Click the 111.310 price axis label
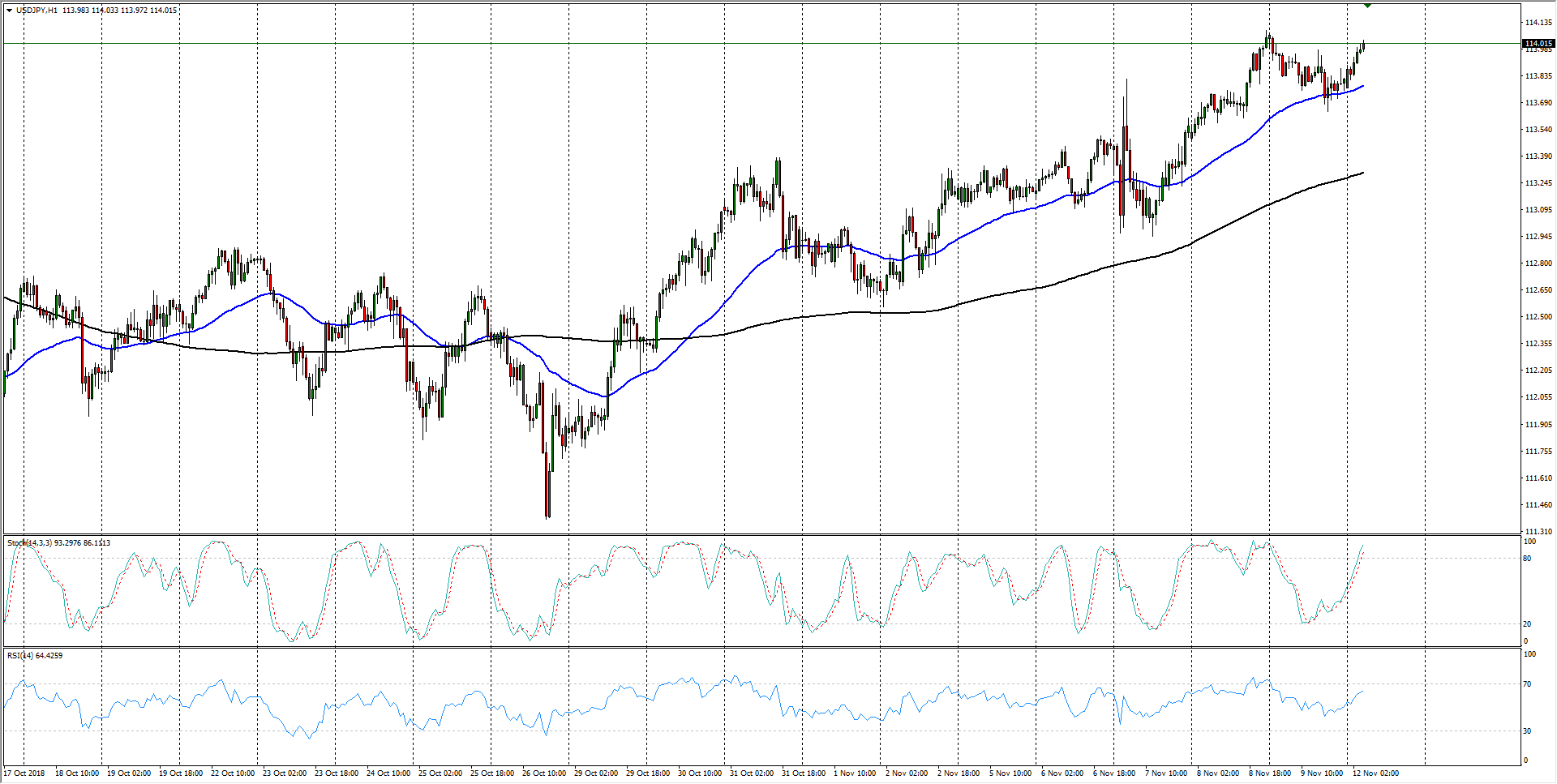1557x784 pixels. [x=1538, y=531]
